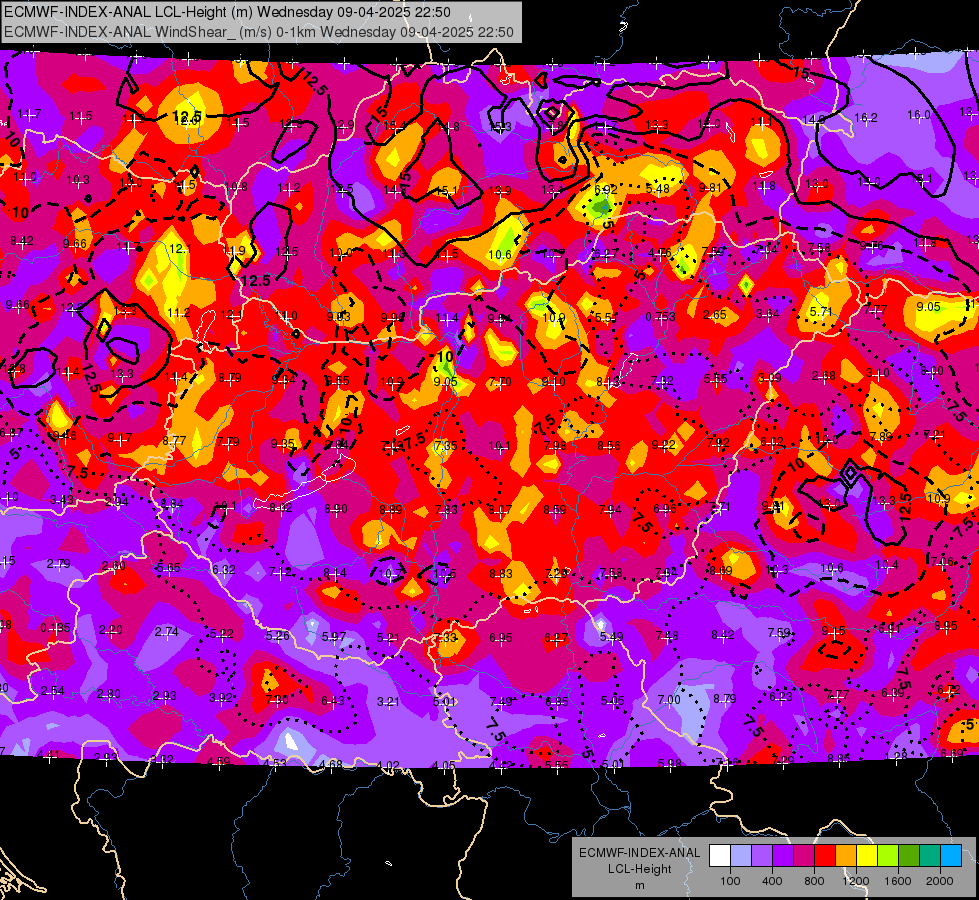Click the grid value 8.90
The width and height of the screenshot is (979, 900).
pos(335,509)
